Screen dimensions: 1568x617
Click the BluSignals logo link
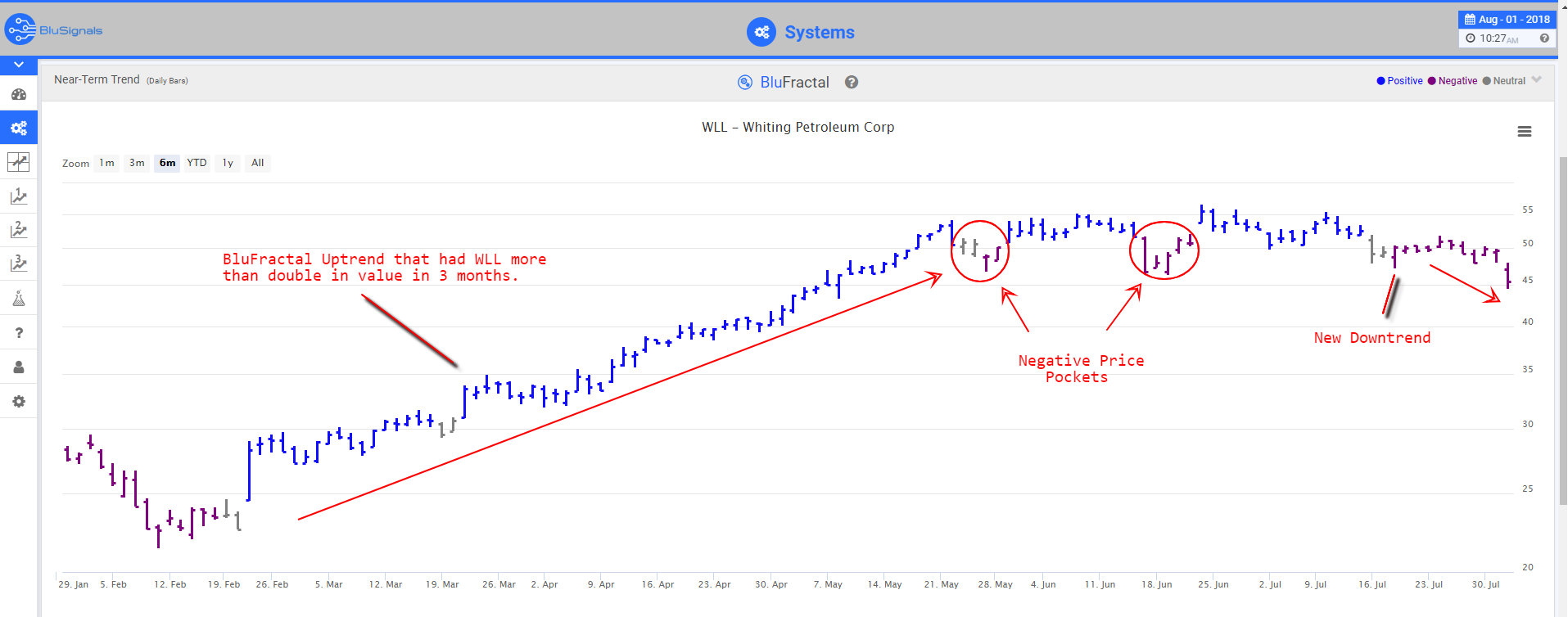54,30
